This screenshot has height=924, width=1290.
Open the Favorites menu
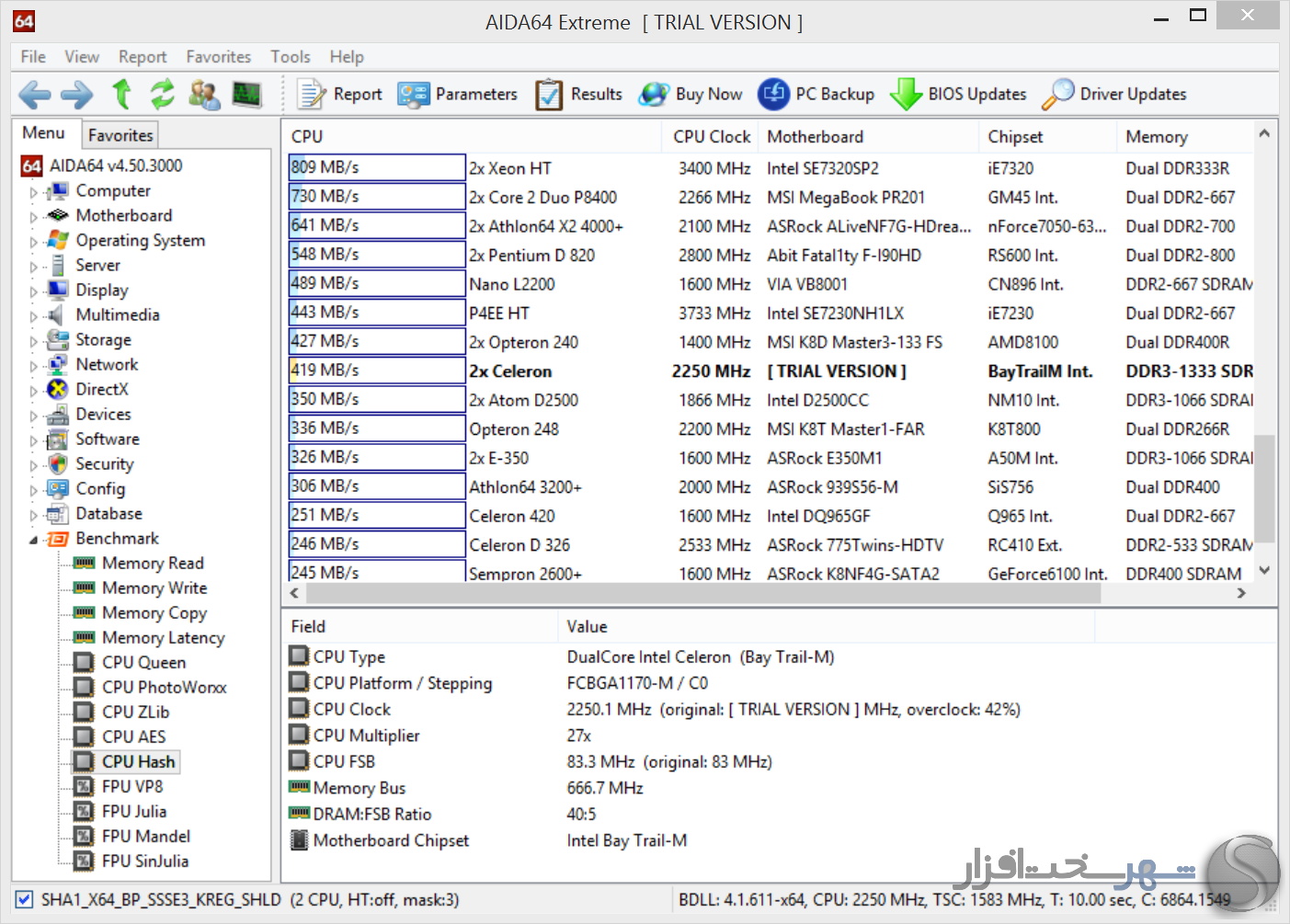pos(218,56)
